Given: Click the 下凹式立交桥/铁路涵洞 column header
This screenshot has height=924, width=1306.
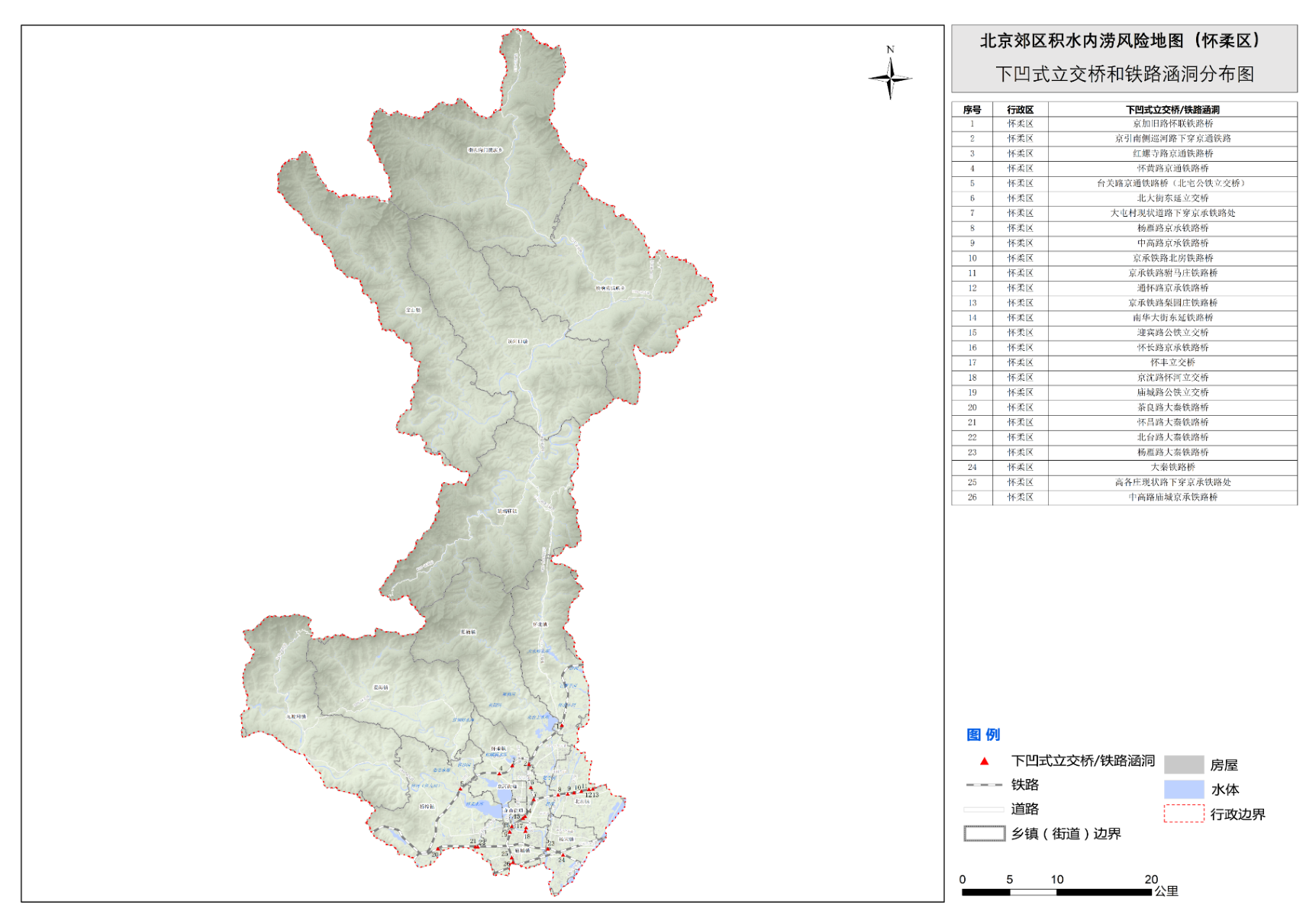Looking at the screenshot, I should (x=1172, y=110).
